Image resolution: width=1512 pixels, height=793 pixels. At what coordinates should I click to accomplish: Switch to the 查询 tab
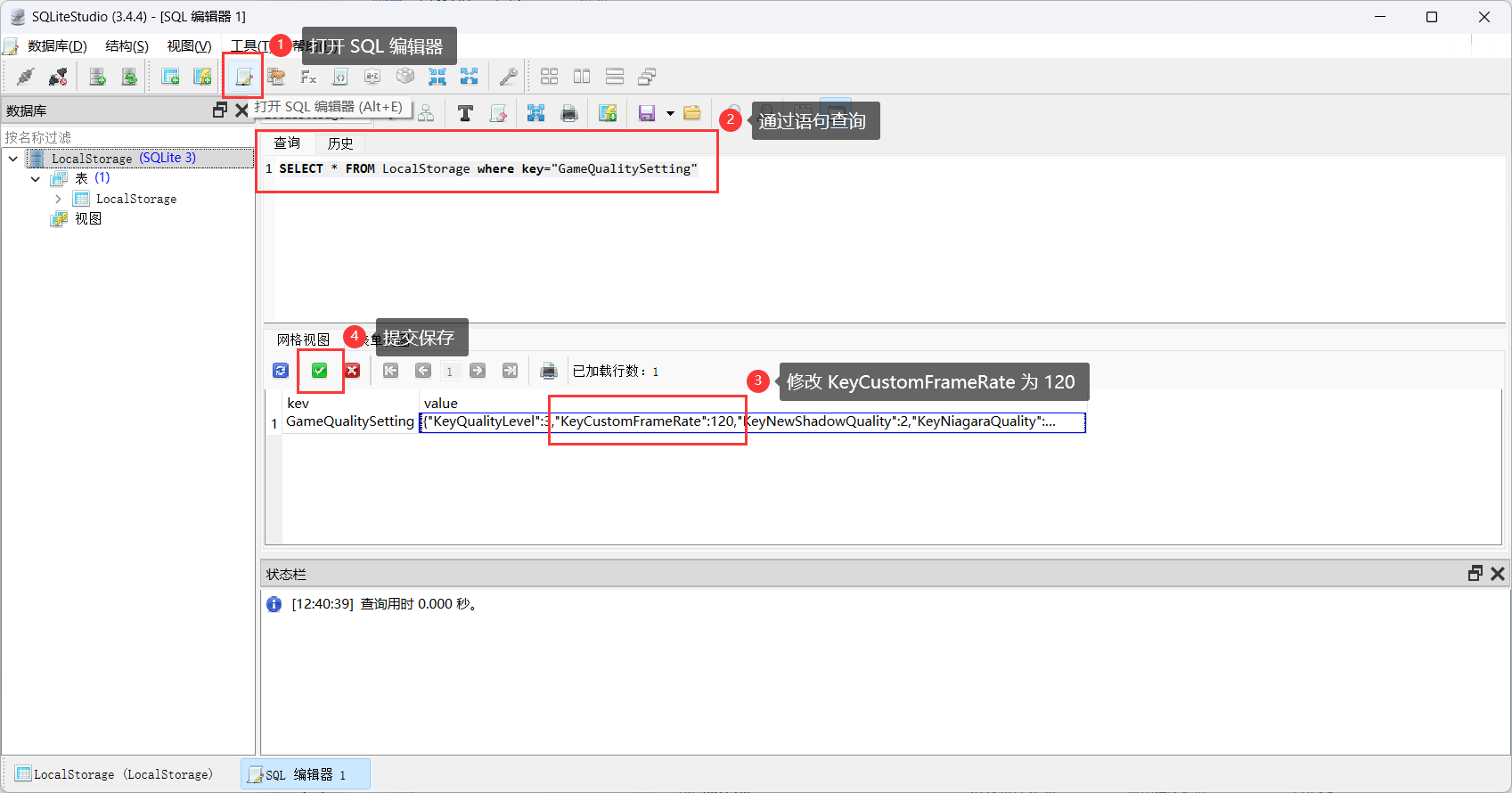pyautogui.click(x=287, y=143)
